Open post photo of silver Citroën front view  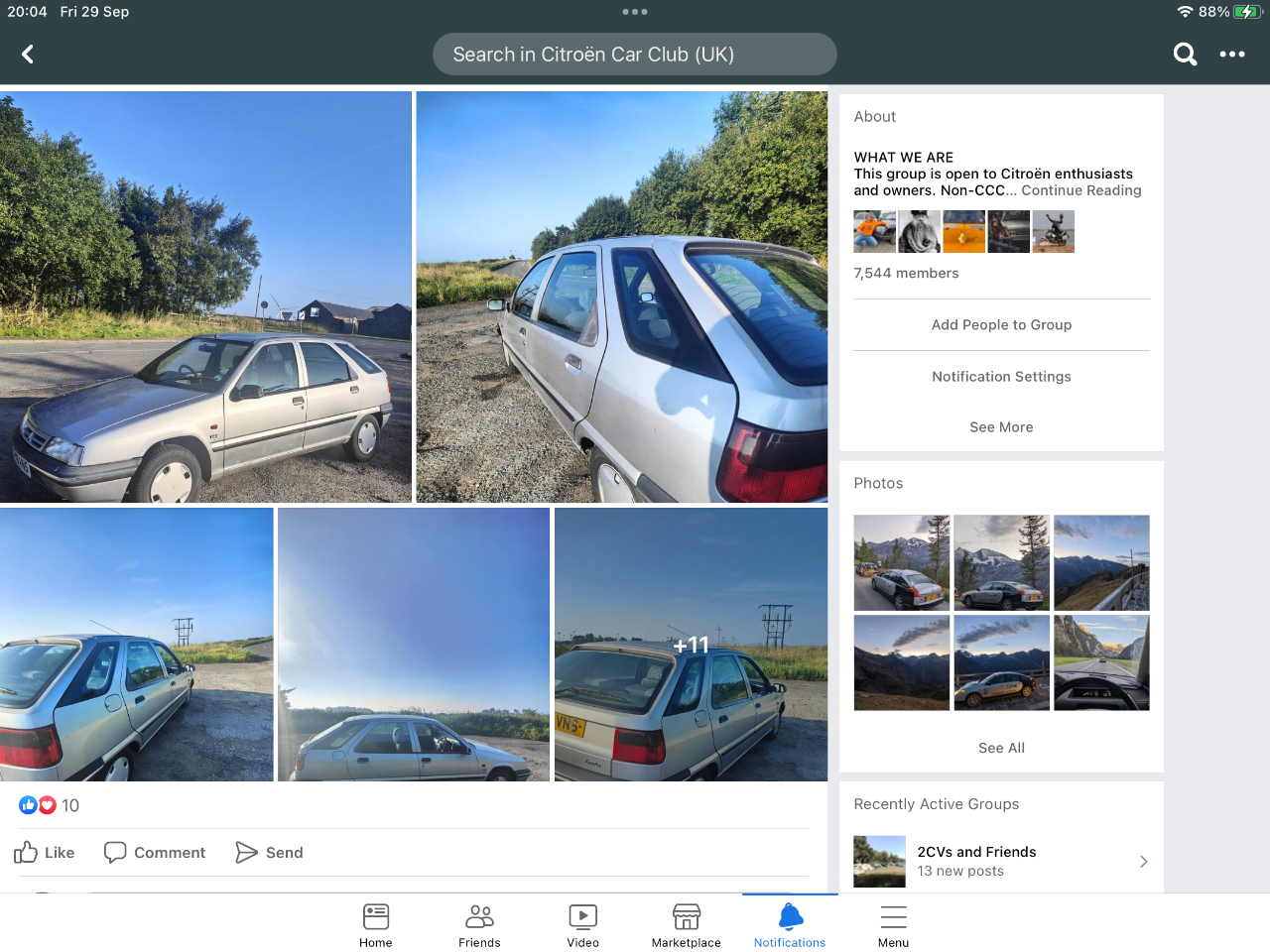pos(205,297)
